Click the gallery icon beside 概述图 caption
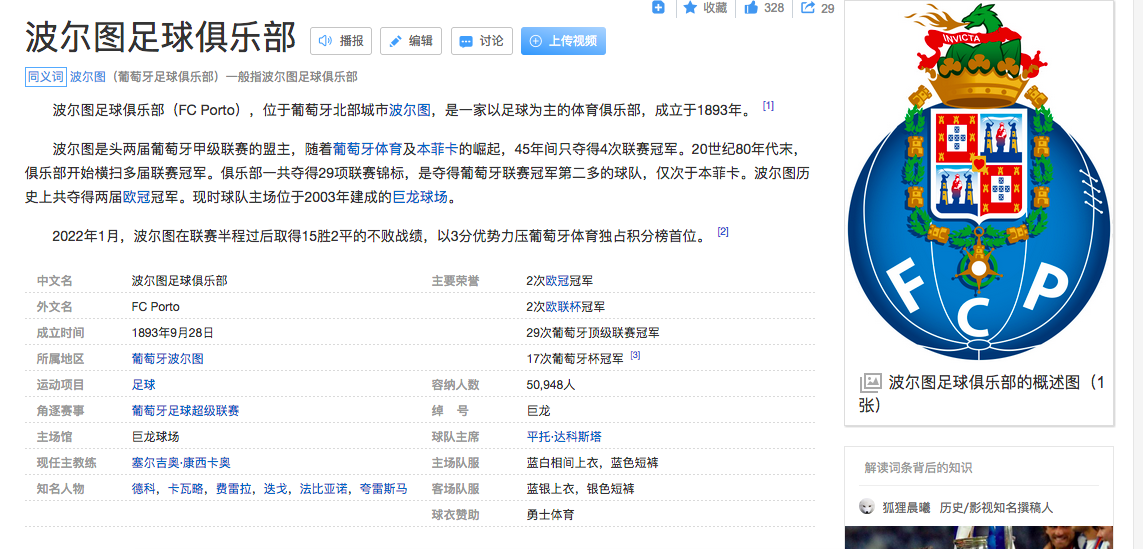This screenshot has height=549, width=1143. [870, 383]
